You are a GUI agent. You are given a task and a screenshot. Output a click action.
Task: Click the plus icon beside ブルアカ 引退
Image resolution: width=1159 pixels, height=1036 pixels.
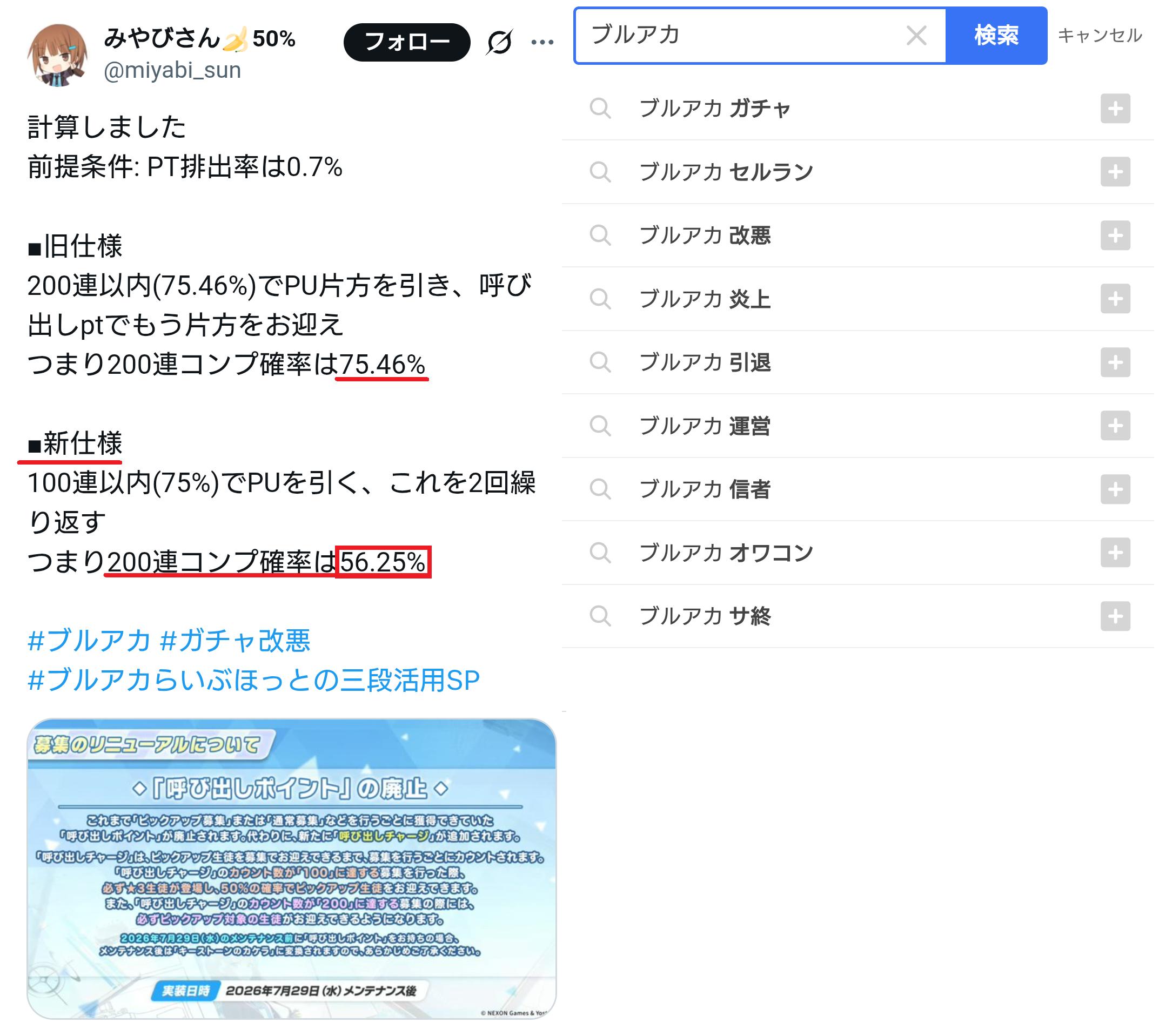[x=1115, y=362]
